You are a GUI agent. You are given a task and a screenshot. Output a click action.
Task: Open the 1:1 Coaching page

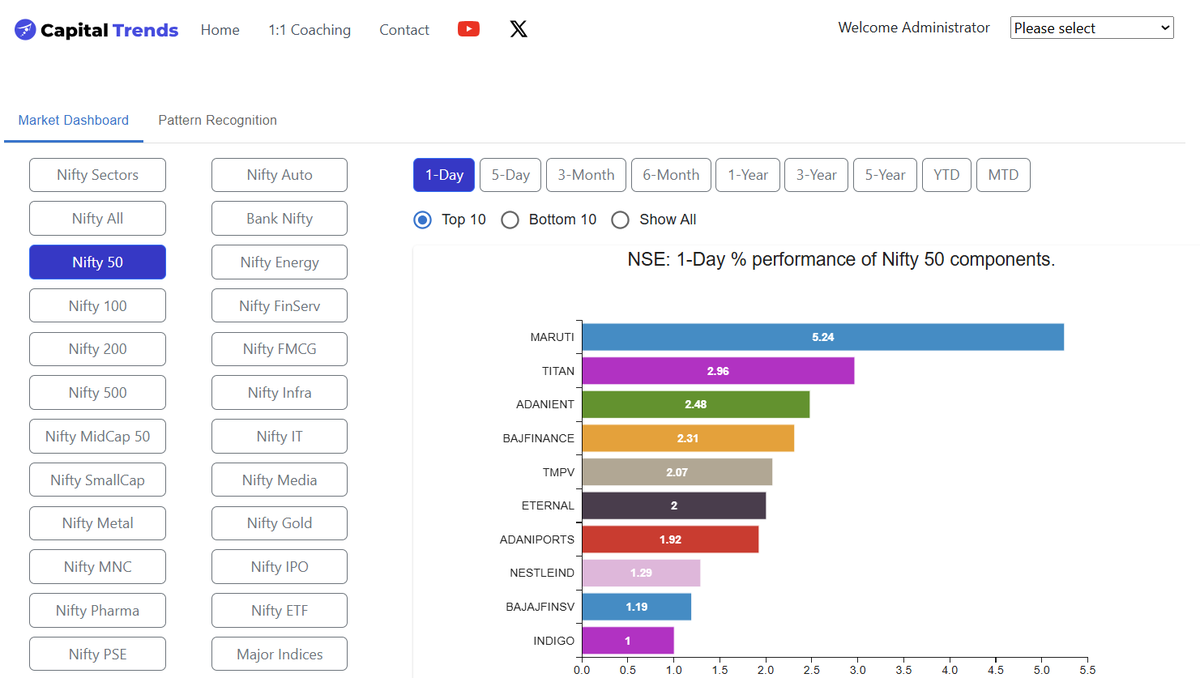[309, 30]
